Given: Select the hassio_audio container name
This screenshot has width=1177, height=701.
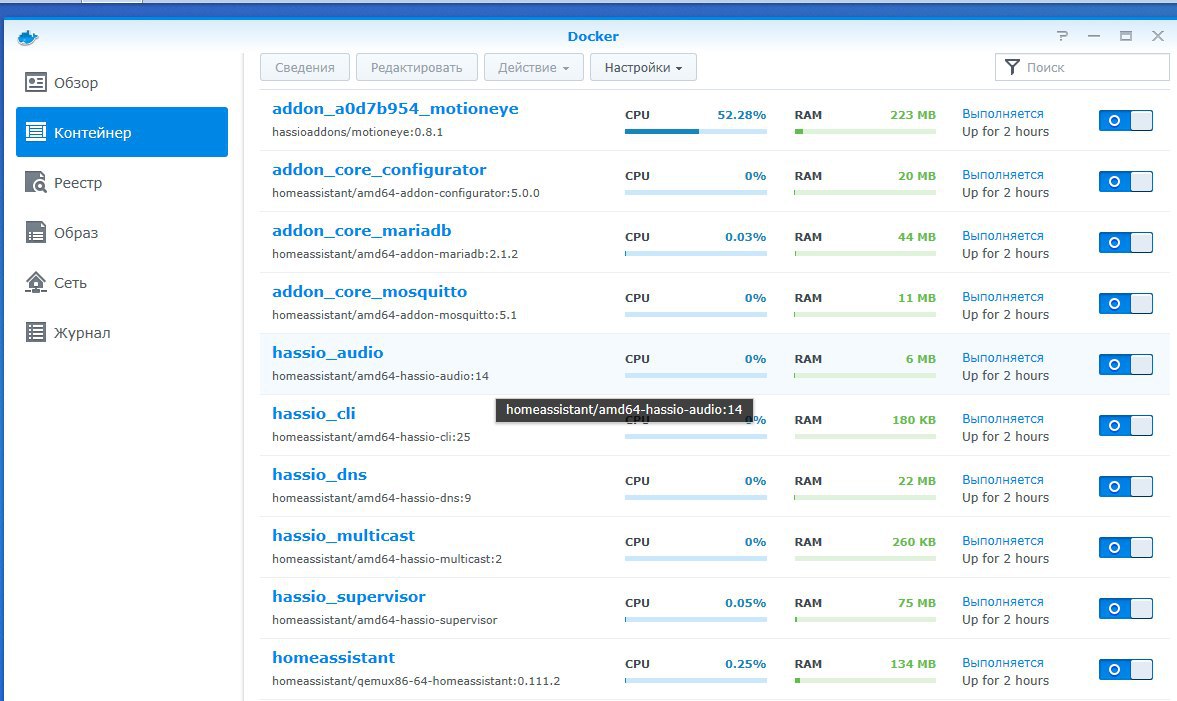Looking at the screenshot, I should [327, 352].
